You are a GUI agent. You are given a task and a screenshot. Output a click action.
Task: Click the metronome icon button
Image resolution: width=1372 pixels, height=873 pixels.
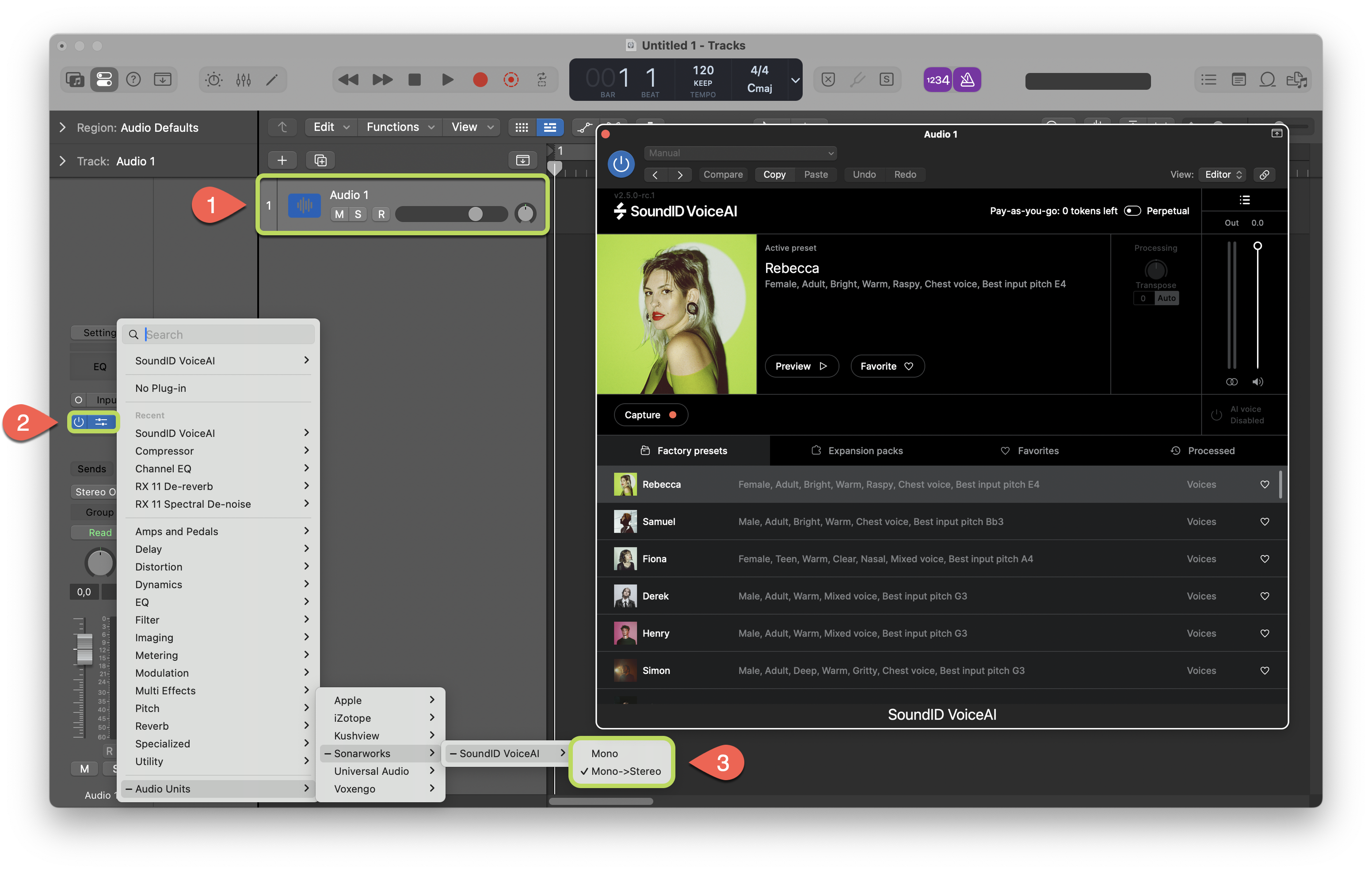967,80
